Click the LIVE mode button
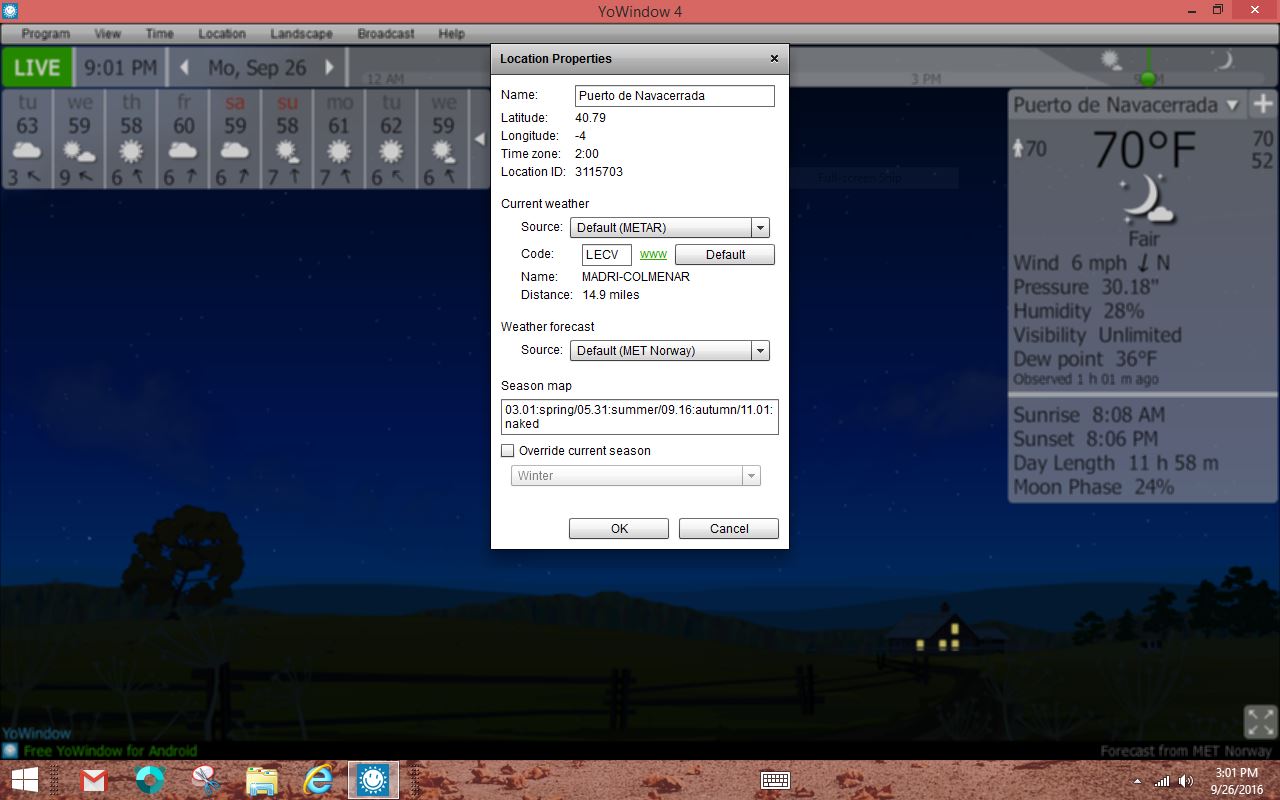 coord(37,68)
